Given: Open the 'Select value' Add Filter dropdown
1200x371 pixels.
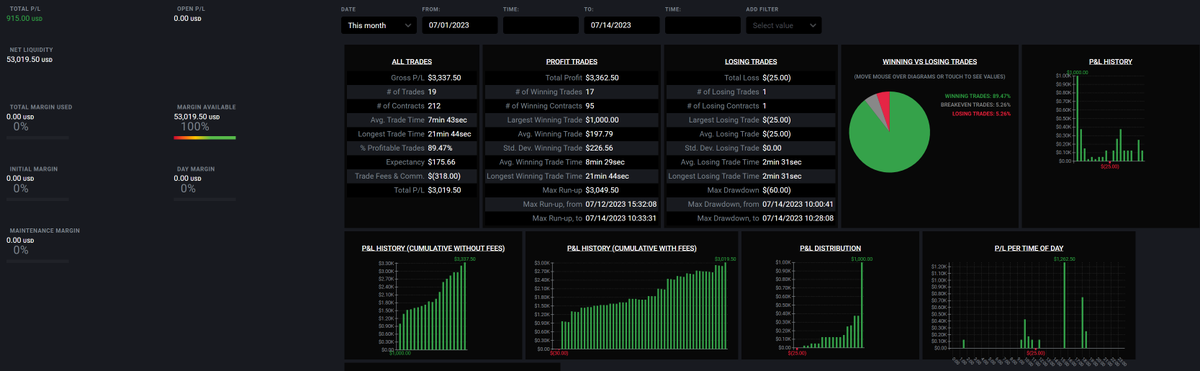Looking at the screenshot, I should coord(784,25).
